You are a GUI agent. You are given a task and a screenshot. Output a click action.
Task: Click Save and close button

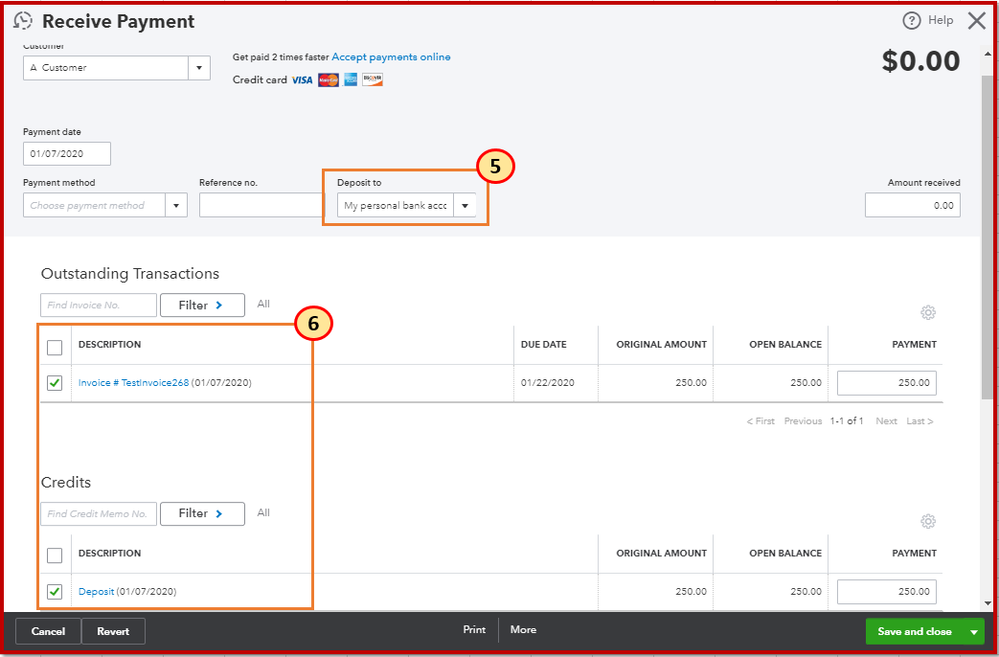(x=915, y=632)
